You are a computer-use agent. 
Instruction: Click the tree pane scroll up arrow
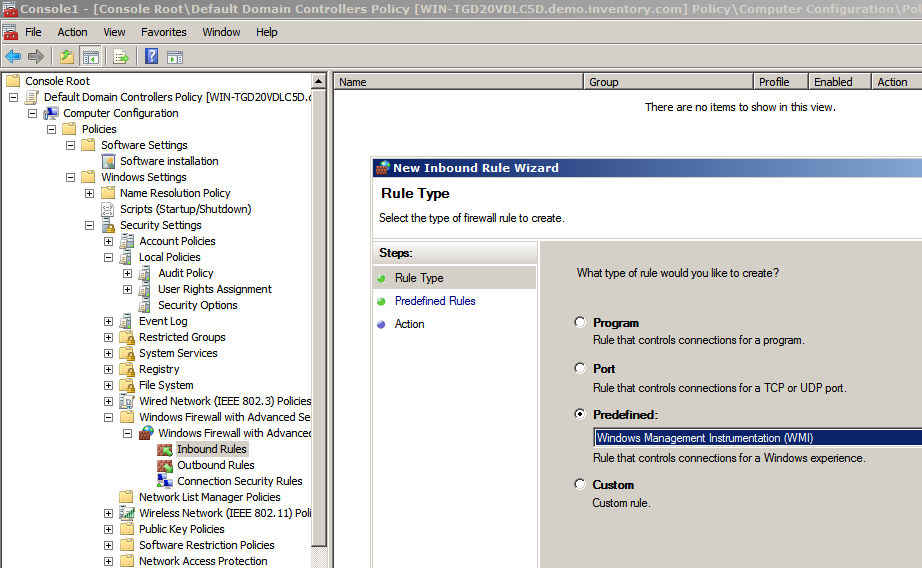click(x=319, y=81)
